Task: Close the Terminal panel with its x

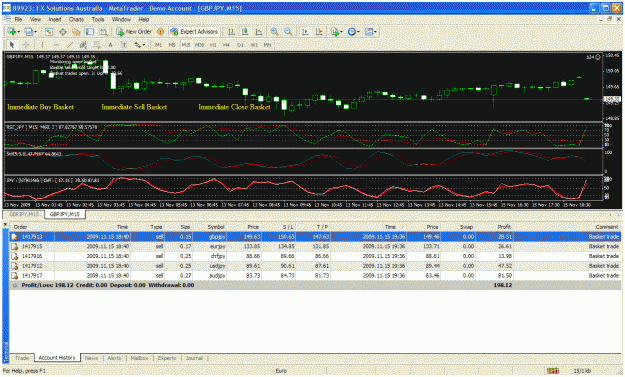Action: click(5, 225)
